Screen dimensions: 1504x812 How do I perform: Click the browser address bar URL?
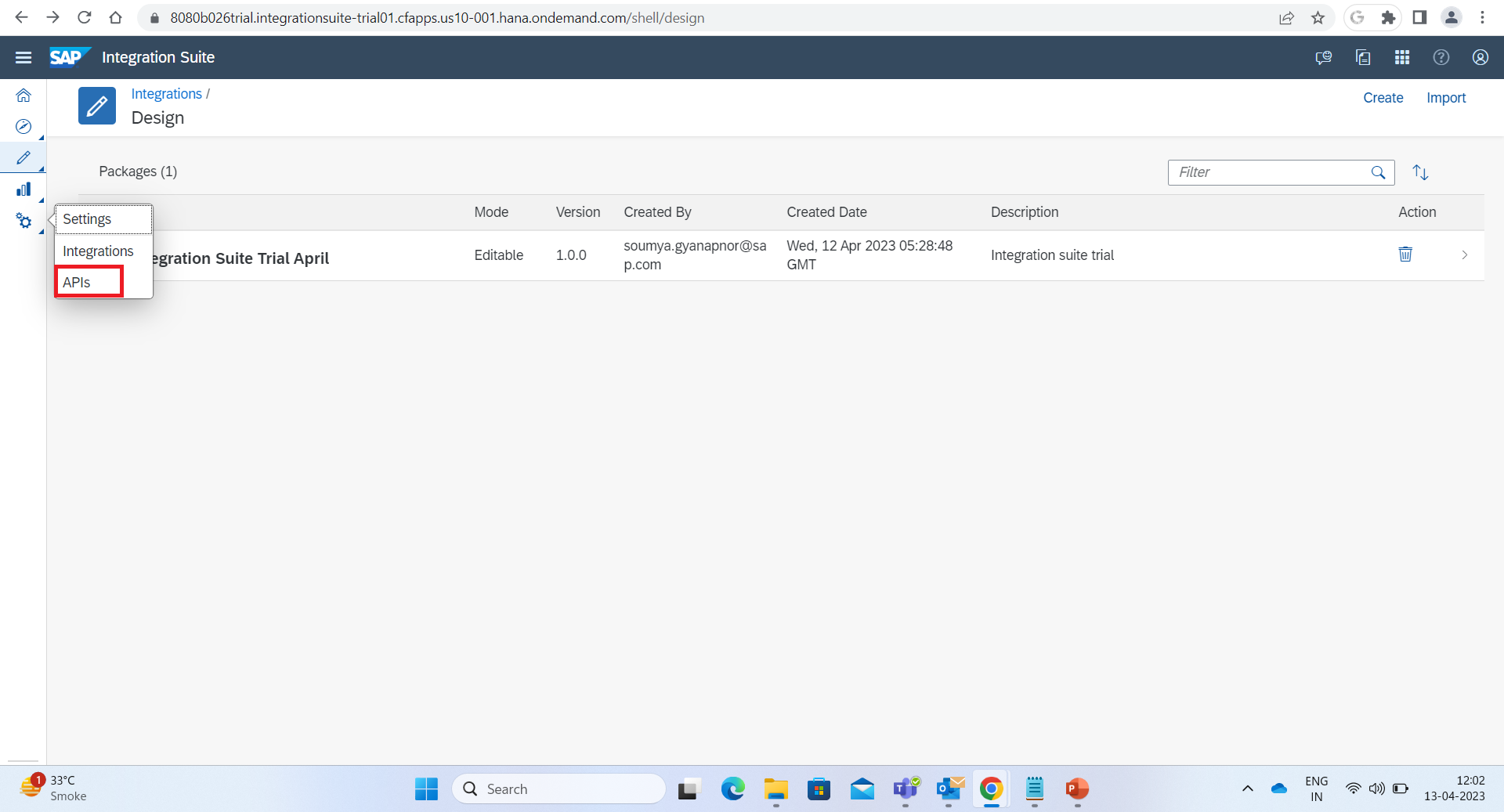437,17
